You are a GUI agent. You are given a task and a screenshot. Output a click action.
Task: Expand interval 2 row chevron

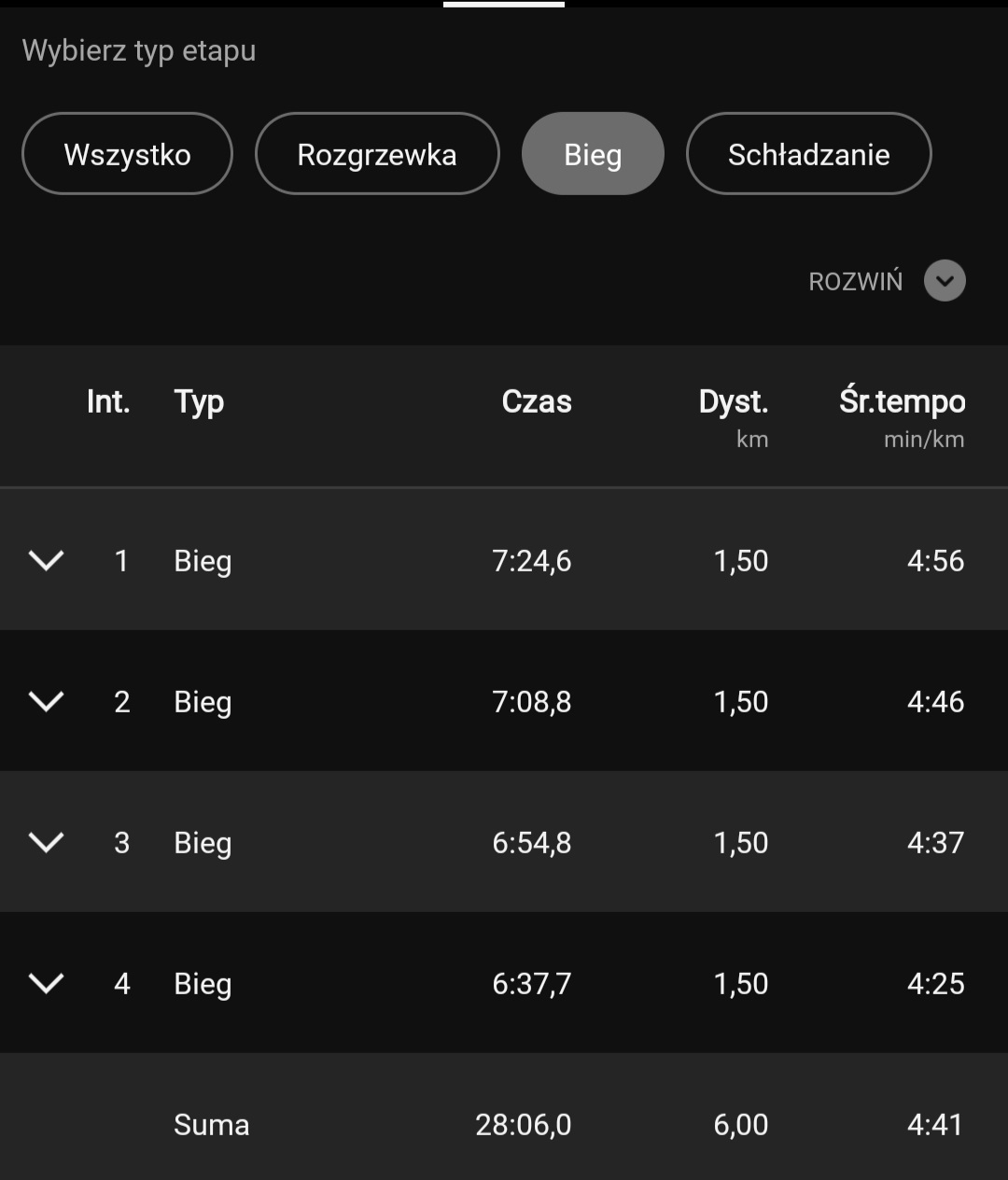pyautogui.click(x=46, y=701)
